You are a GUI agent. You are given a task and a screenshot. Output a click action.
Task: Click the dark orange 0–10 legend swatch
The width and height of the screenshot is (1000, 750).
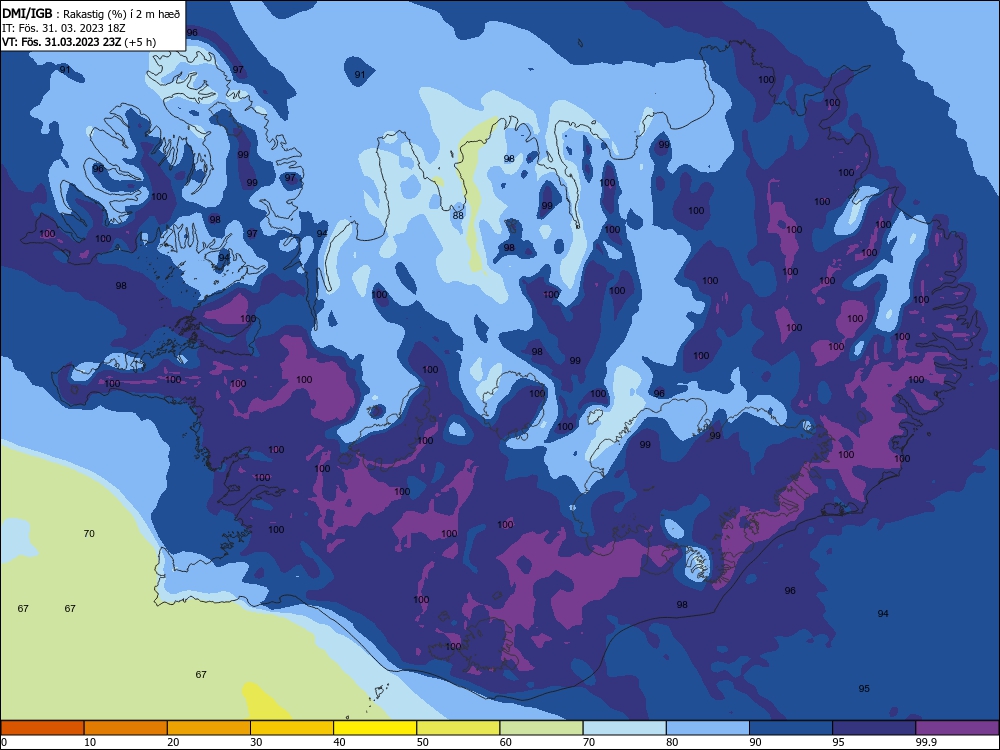click(x=42, y=728)
